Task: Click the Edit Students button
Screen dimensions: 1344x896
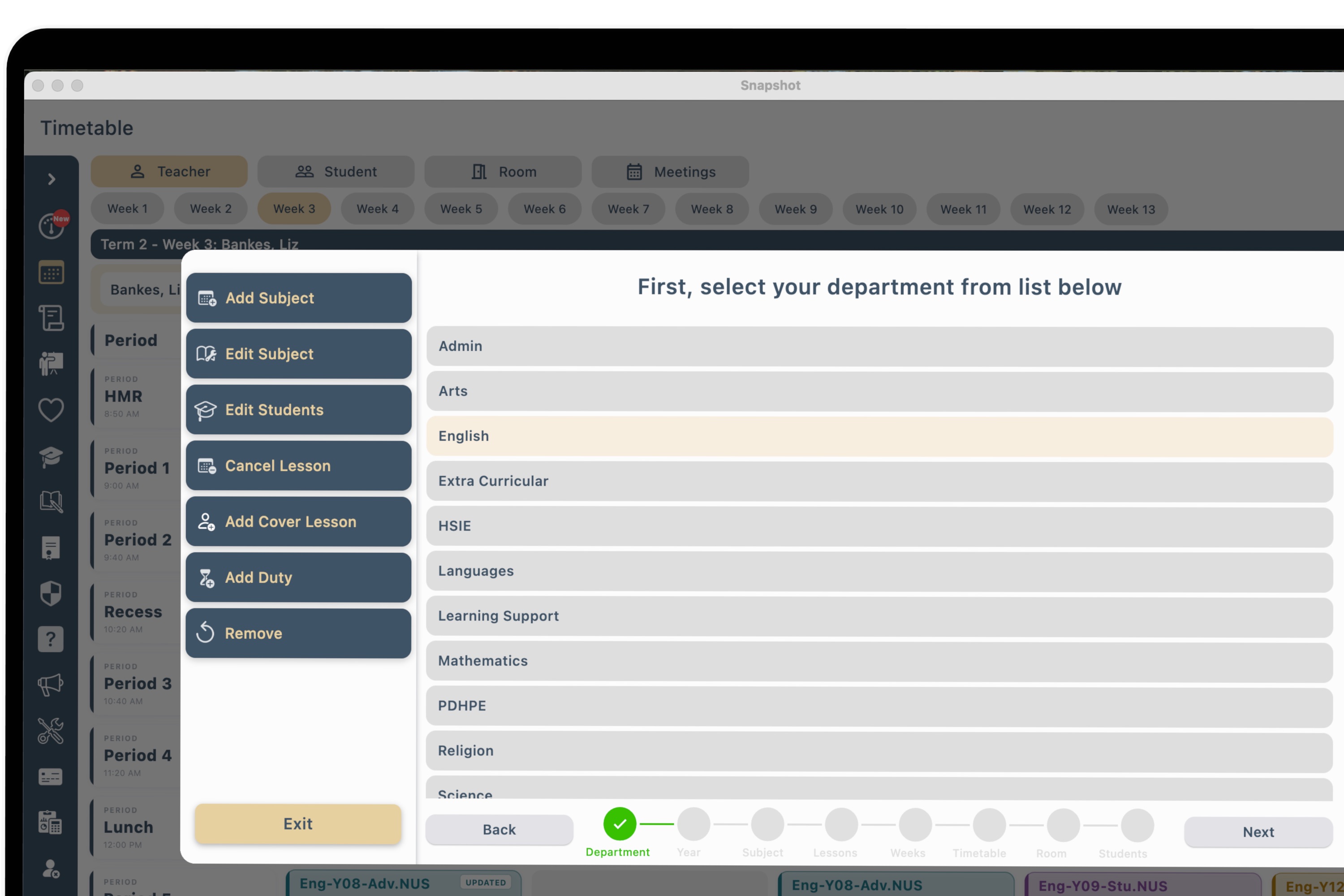Action: click(x=299, y=410)
